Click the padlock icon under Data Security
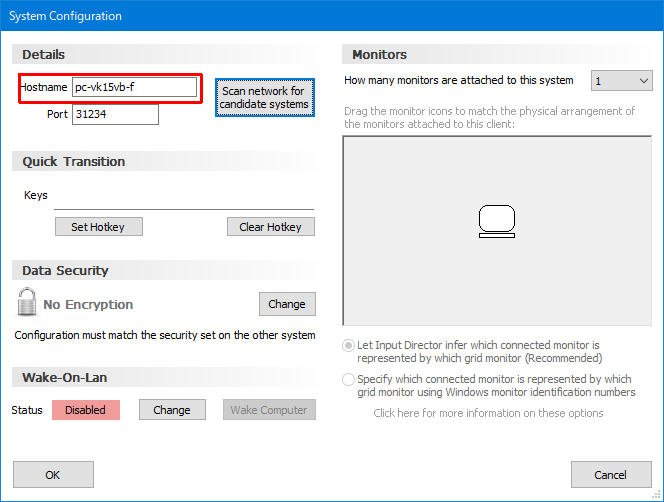The image size is (664, 502). [x=27, y=303]
